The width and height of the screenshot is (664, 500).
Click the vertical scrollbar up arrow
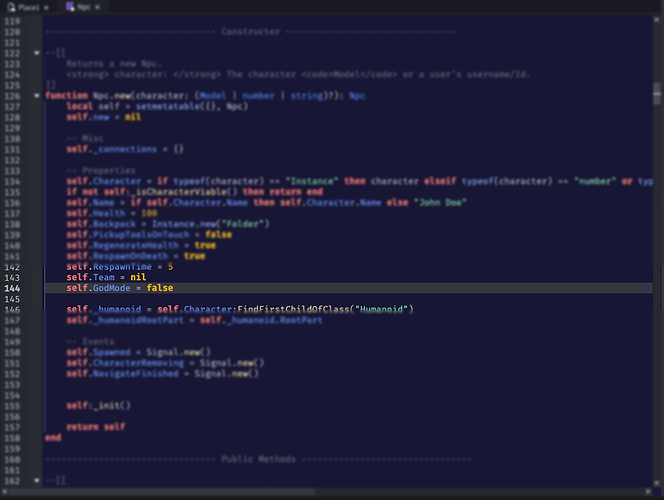point(657,20)
